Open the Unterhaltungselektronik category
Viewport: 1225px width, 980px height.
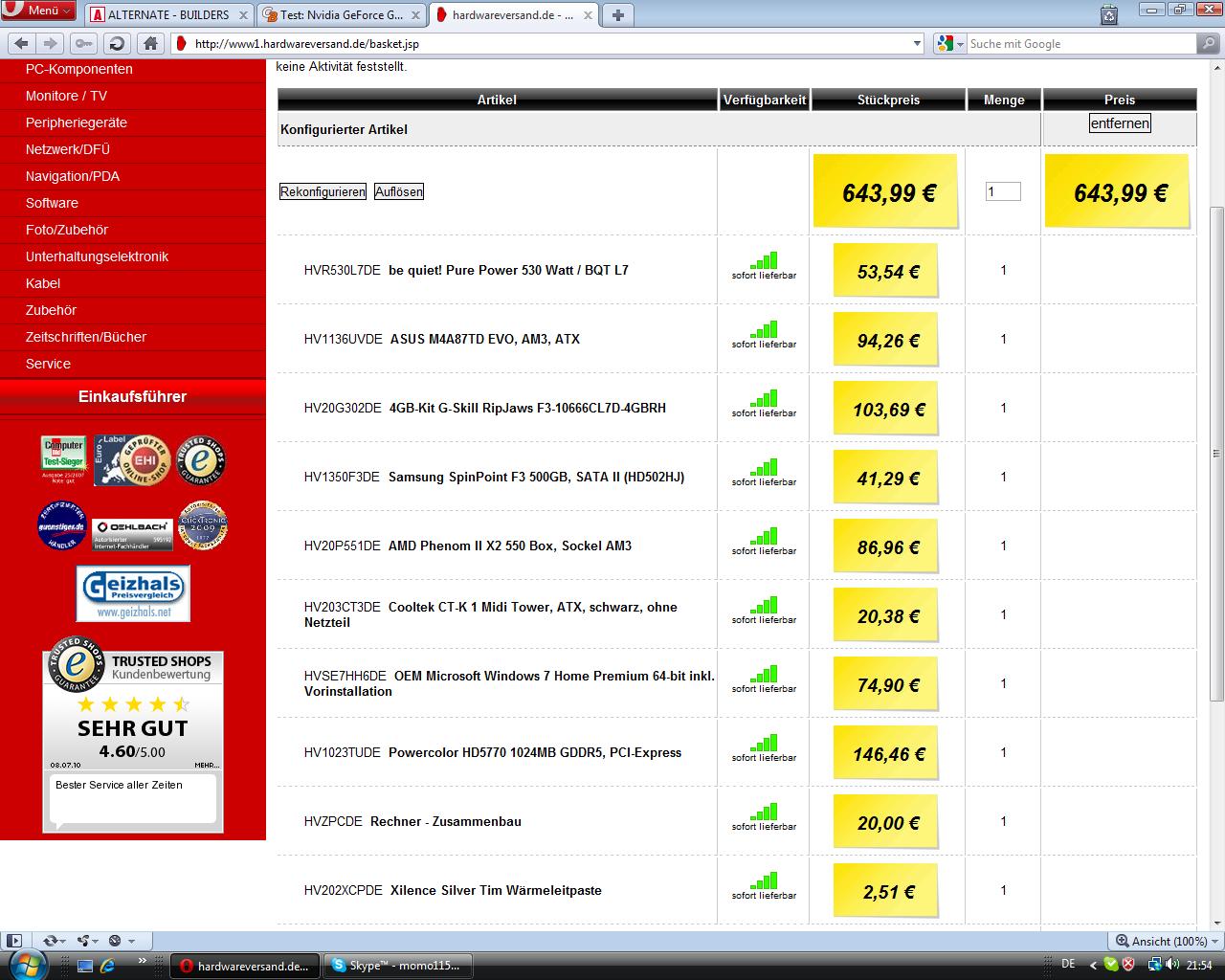point(97,256)
